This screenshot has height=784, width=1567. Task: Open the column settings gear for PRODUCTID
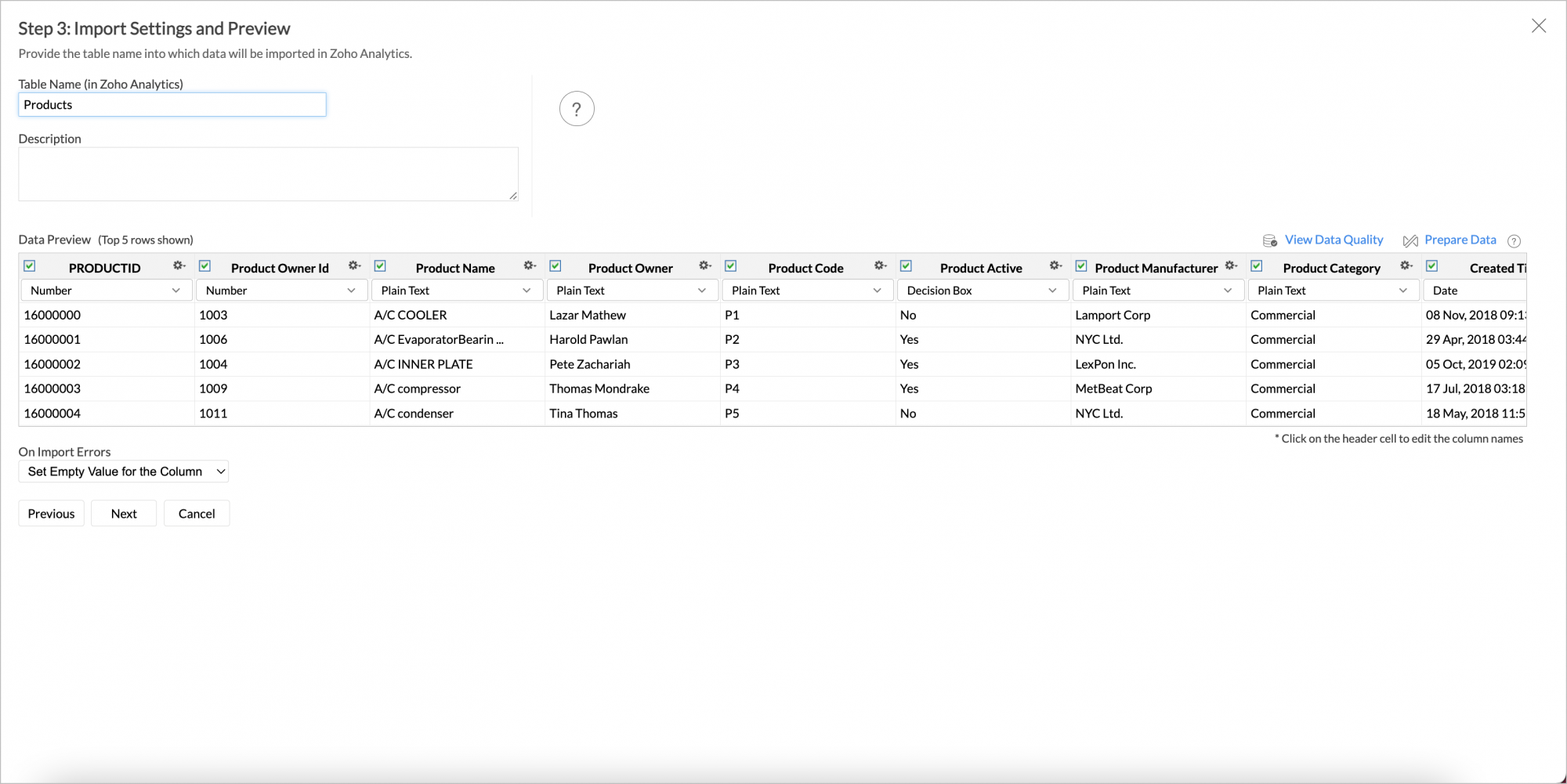pyautogui.click(x=179, y=266)
